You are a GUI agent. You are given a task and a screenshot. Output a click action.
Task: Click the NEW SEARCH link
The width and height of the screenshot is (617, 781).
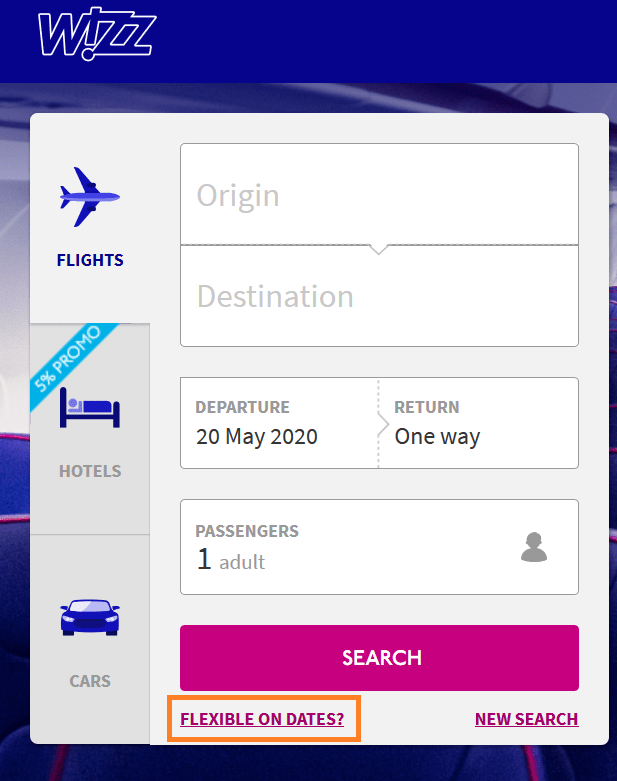pos(527,719)
